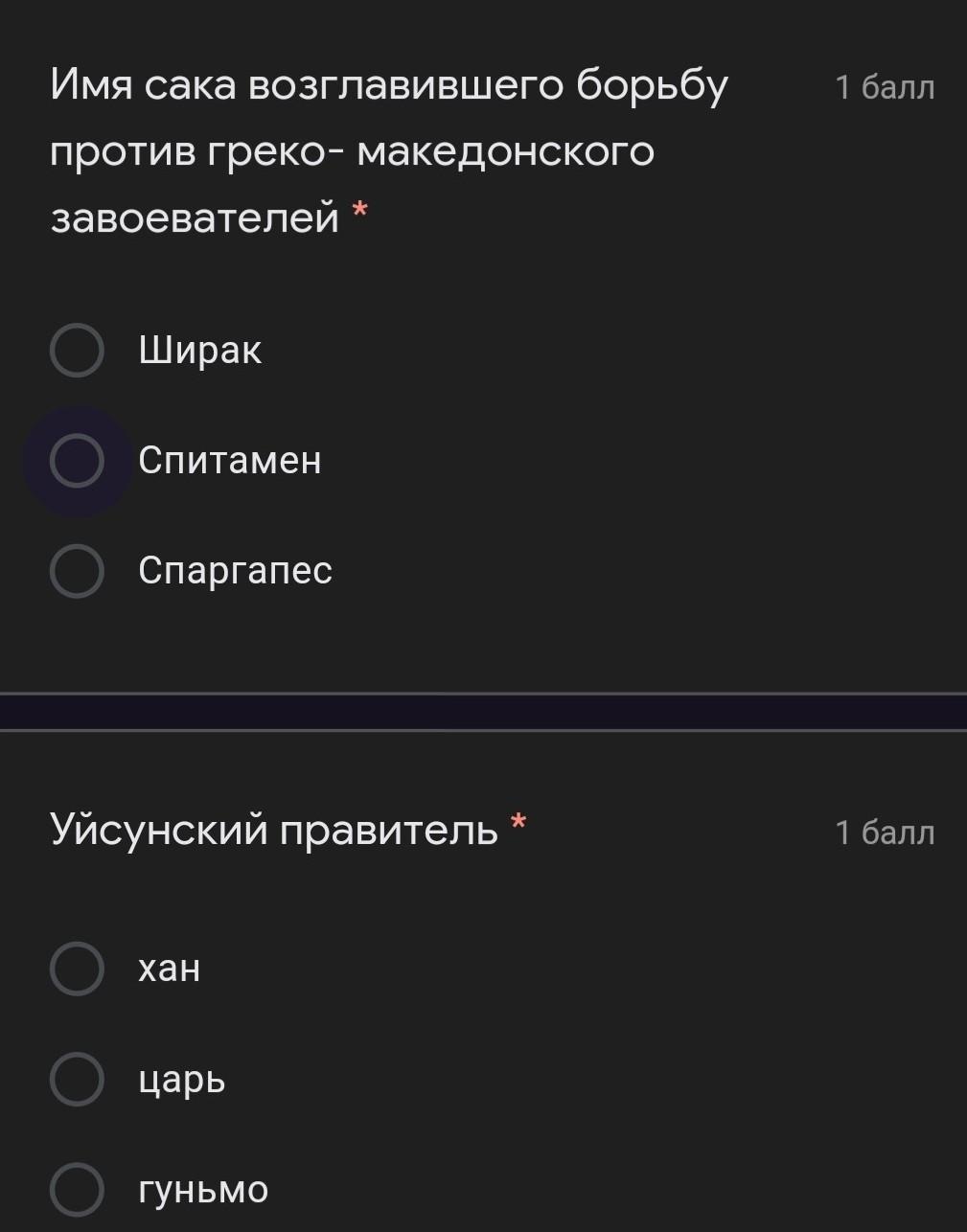Screen dimensions: 967x1232
Task: Click the required asterisk after 'Уйсунский правитель'
Action: coord(518,822)
